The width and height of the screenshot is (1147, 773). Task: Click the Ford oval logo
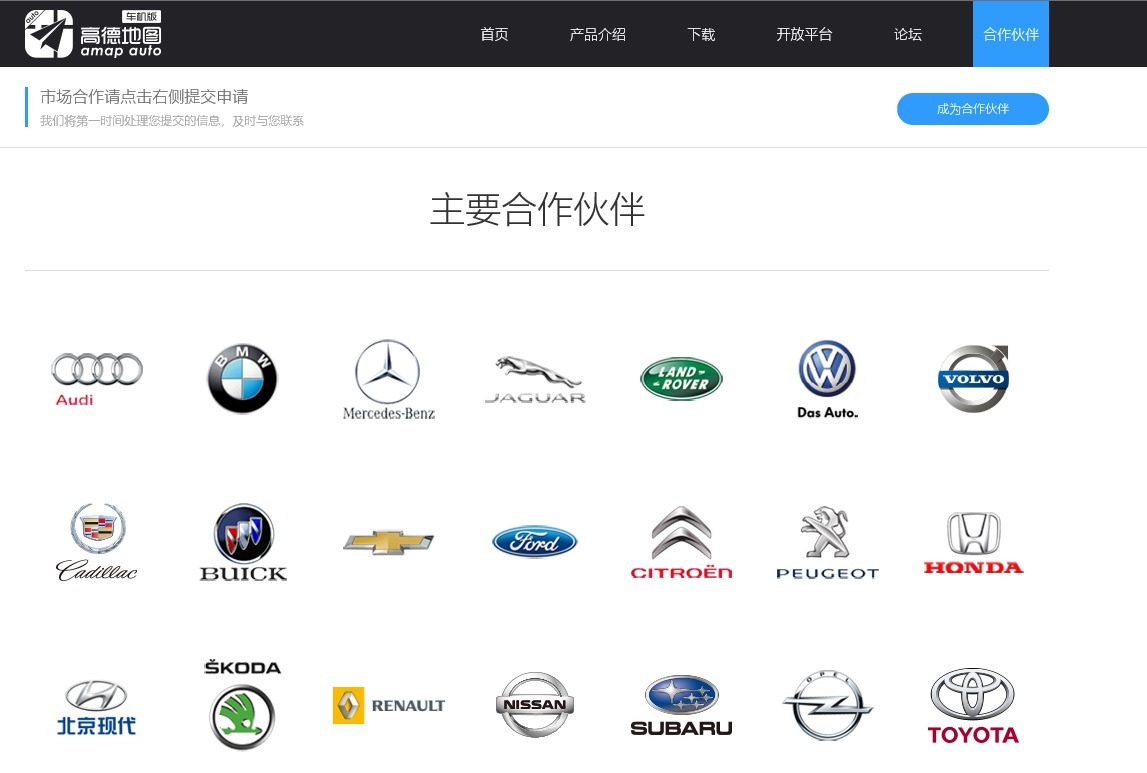535,542
